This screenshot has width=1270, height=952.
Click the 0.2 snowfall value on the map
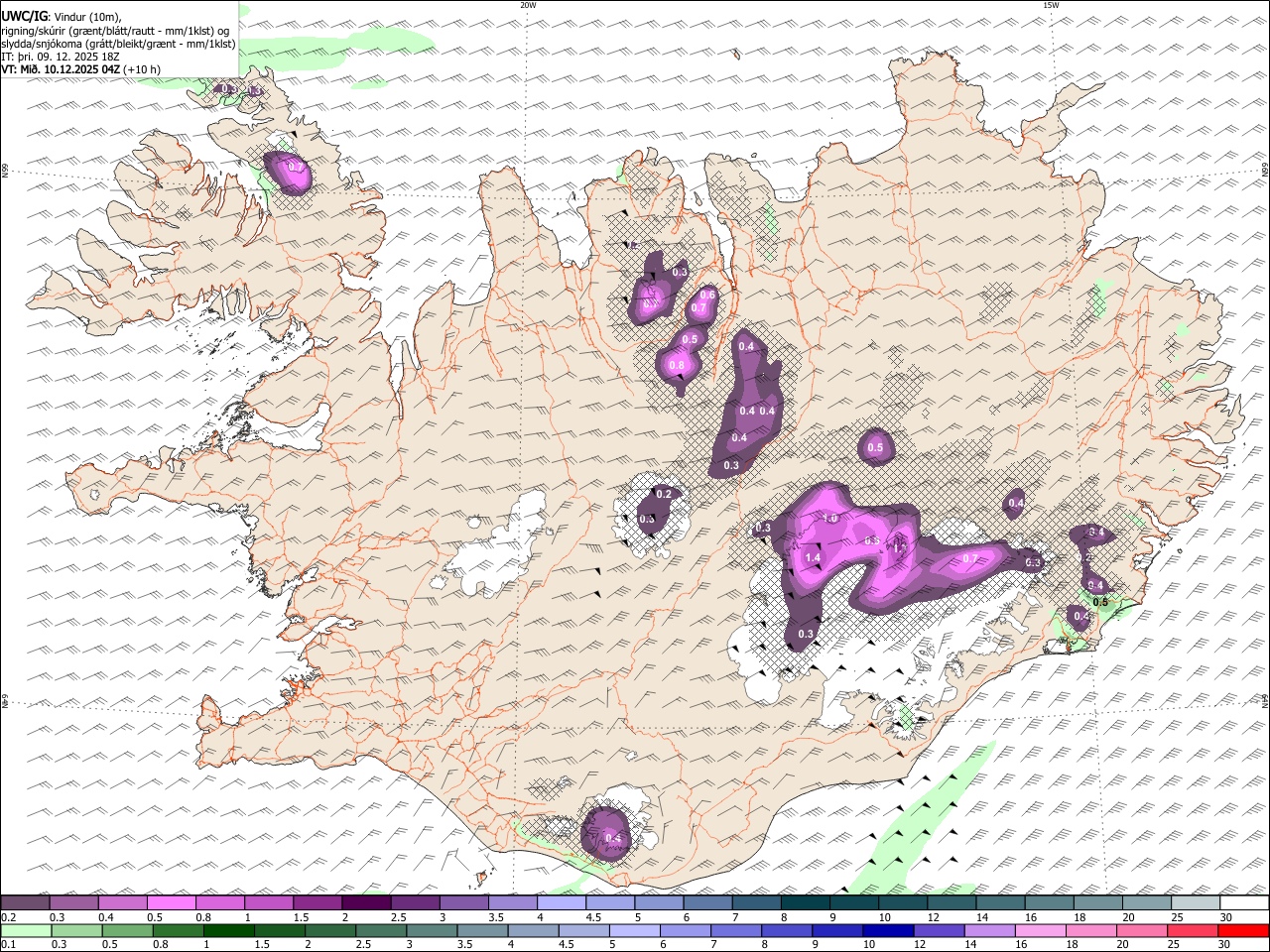(x=664, y=494)
